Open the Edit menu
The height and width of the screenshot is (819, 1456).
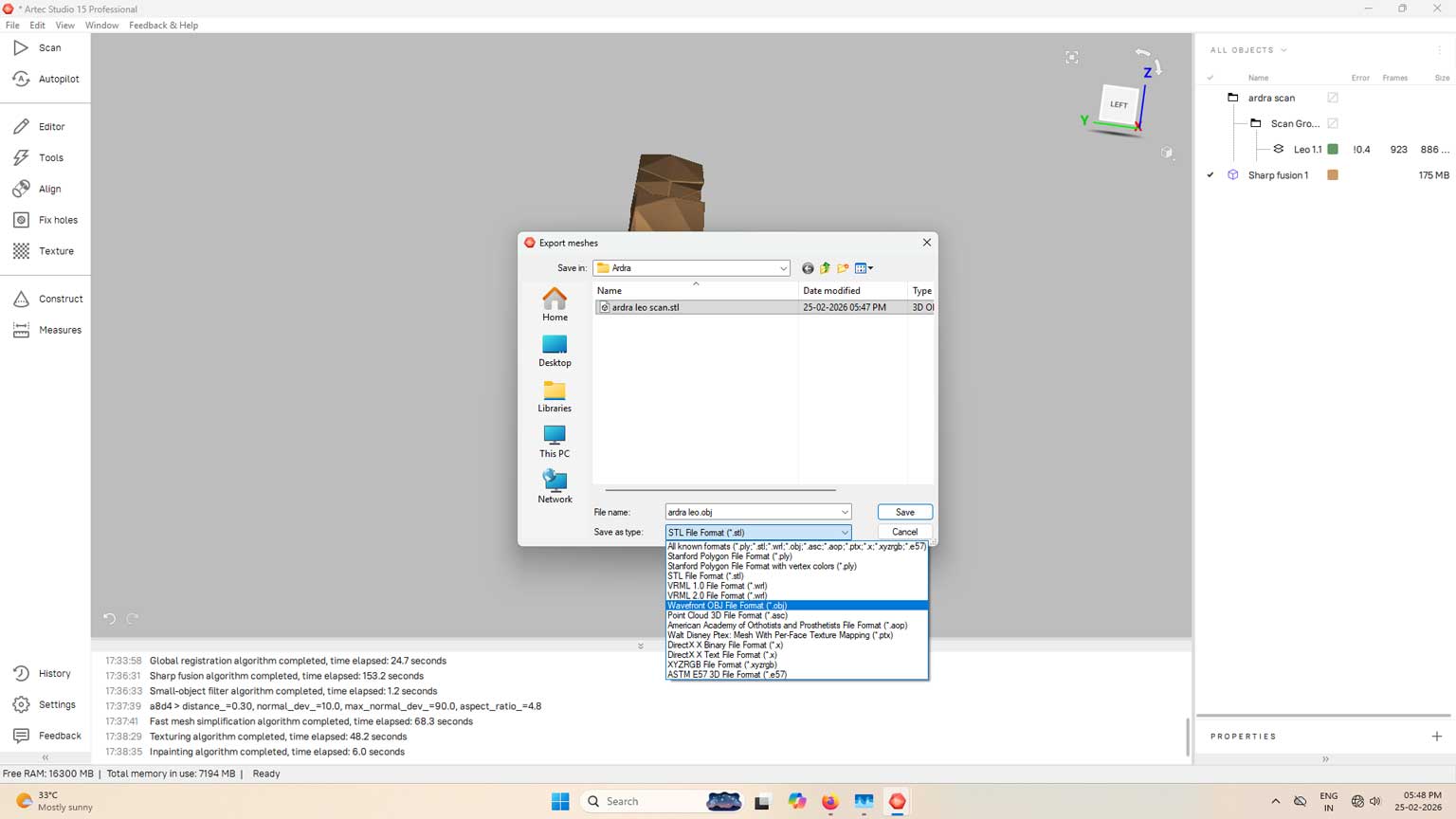coord(37,26)
